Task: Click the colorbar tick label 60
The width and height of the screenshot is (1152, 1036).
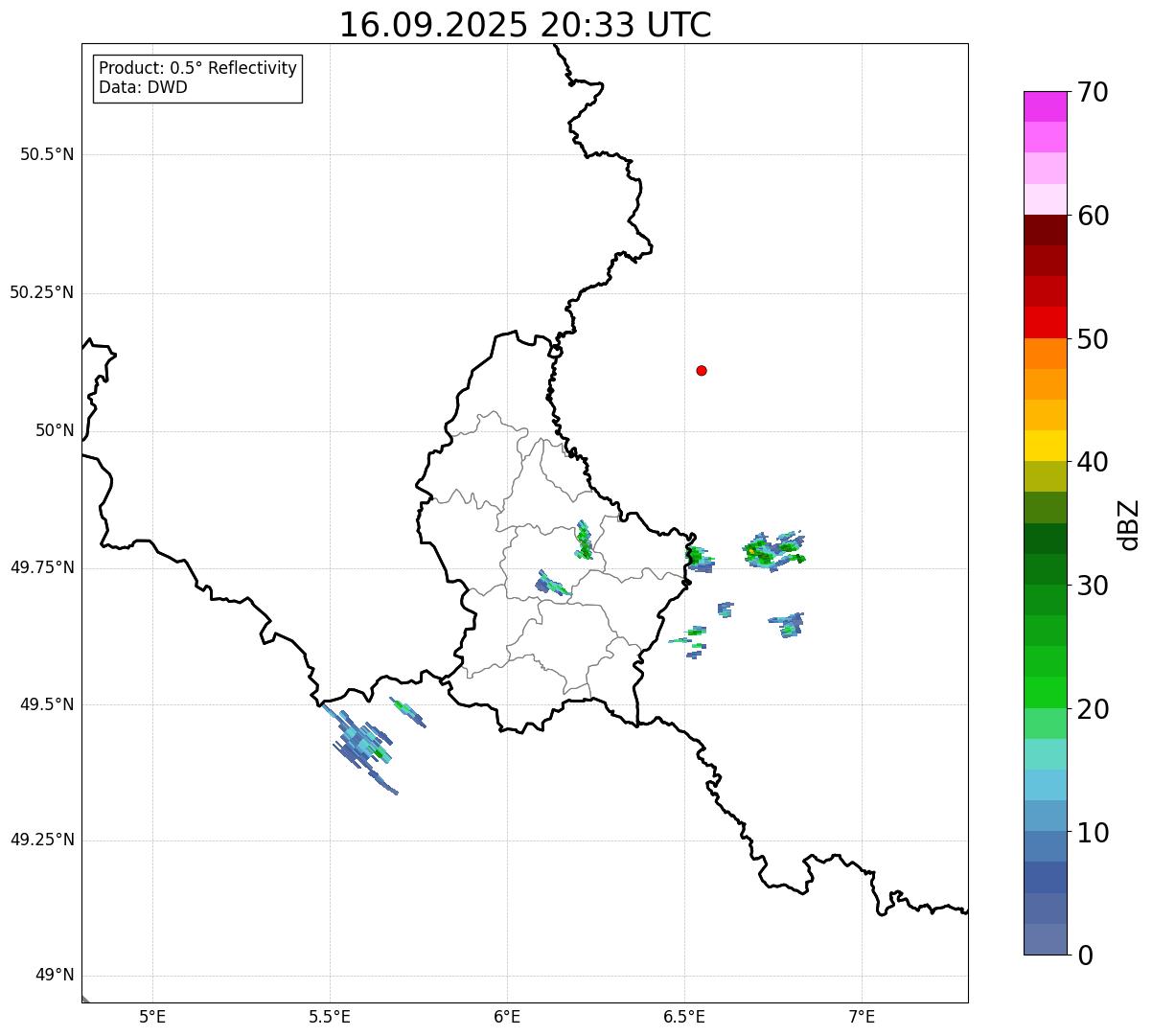Action: [x=1093, y=216]
